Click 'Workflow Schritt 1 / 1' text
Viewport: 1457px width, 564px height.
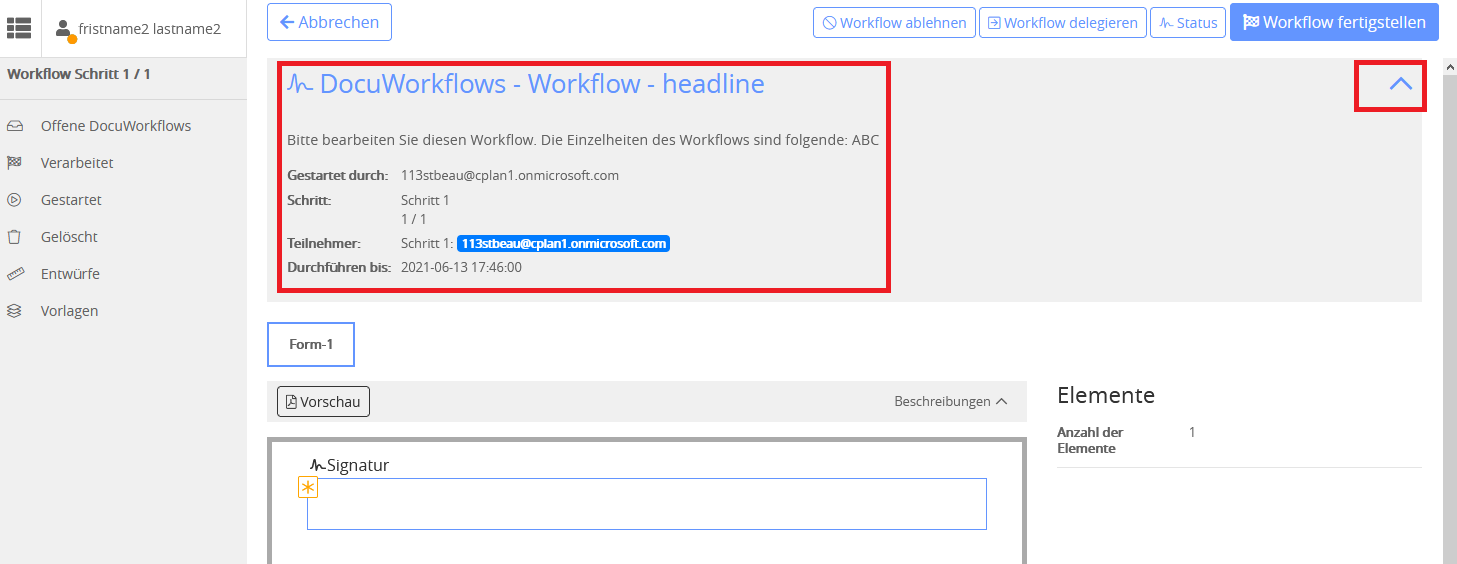tap(79, 74)
